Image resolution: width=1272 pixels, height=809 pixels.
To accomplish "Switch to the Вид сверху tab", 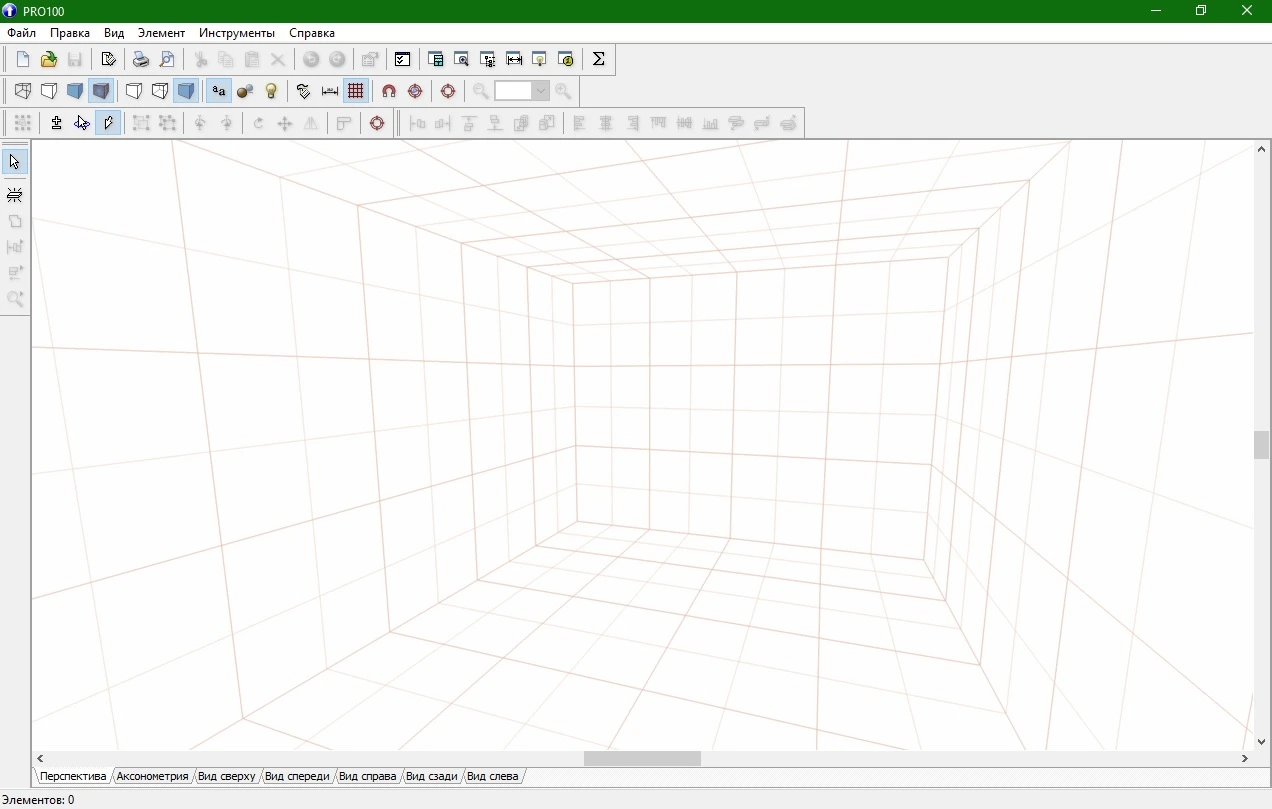I will click(x=227, y=776).
